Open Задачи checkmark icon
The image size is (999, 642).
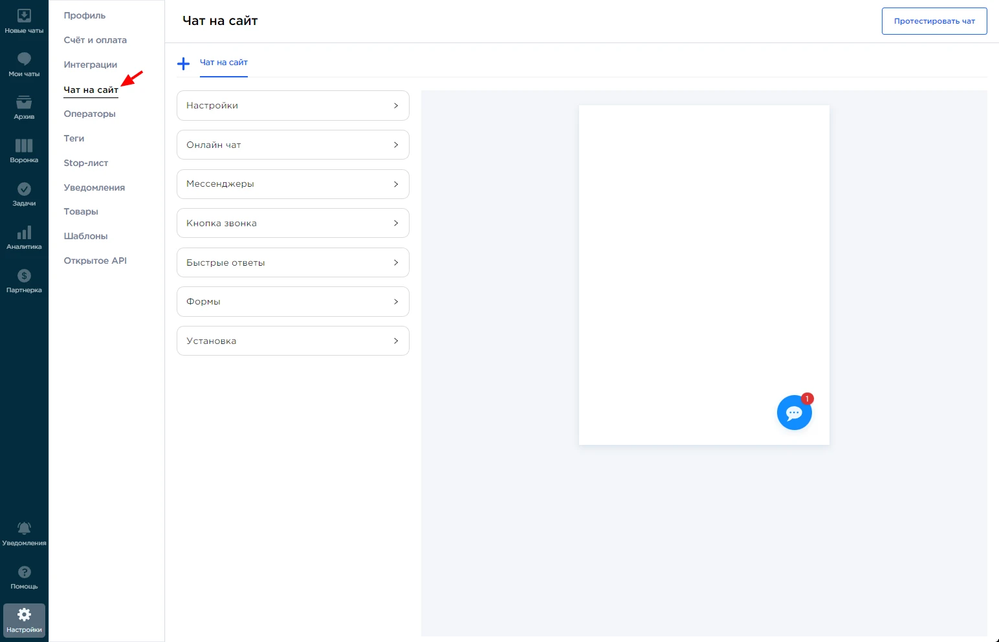coord(24,190)
